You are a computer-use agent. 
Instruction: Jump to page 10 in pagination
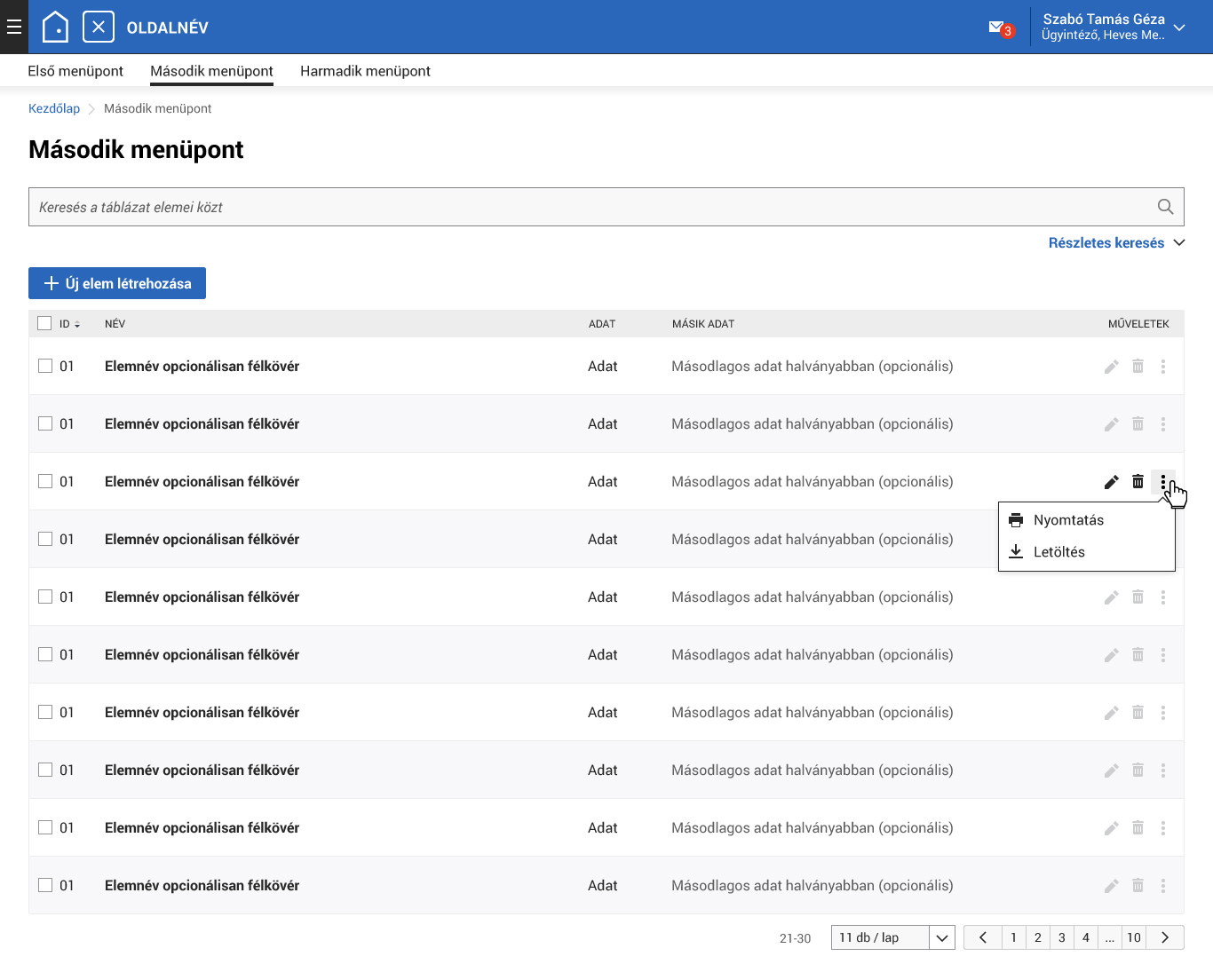pyautogui.click(x=1134, y=937)
